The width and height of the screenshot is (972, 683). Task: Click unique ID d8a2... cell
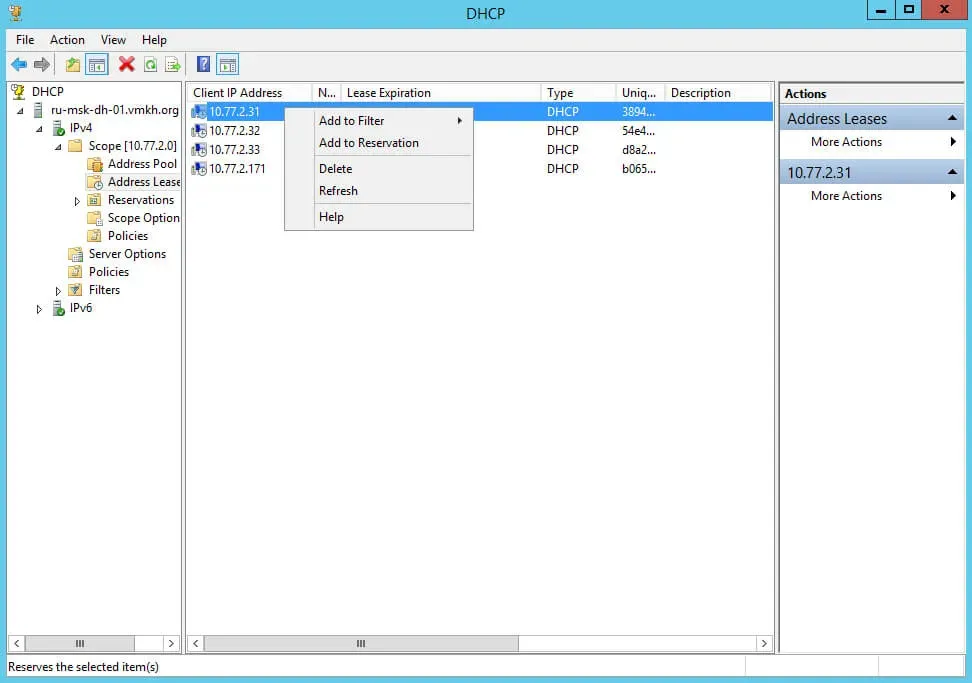[x=638, y=150]
